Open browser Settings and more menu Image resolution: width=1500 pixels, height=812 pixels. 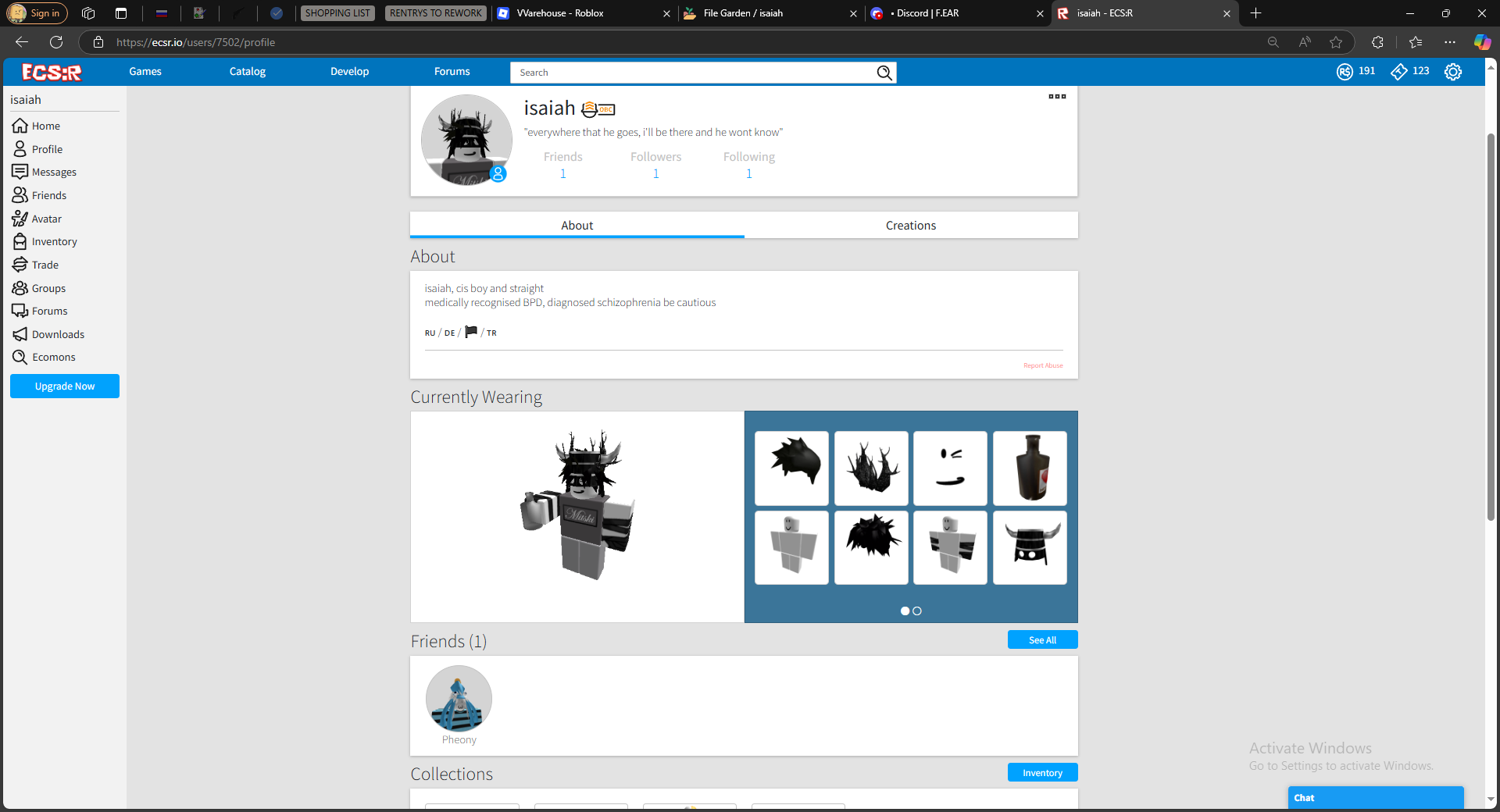pos(1450,42)
